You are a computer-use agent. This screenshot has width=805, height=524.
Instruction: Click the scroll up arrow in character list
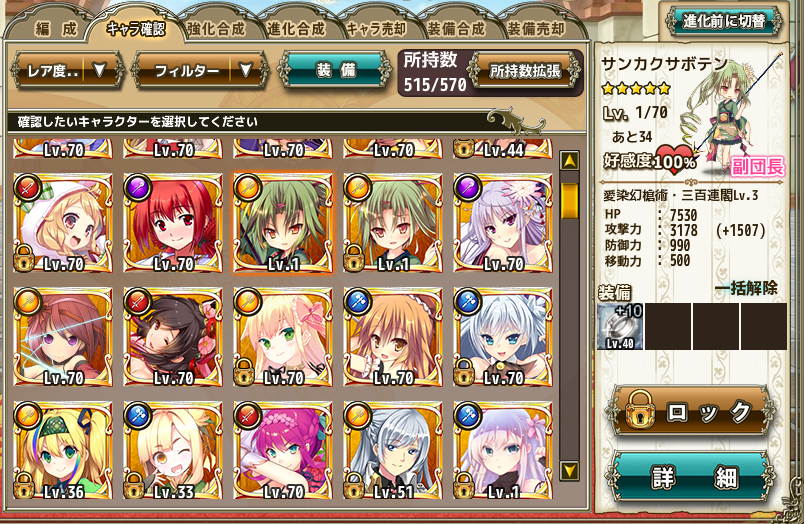tap(569, 161)
